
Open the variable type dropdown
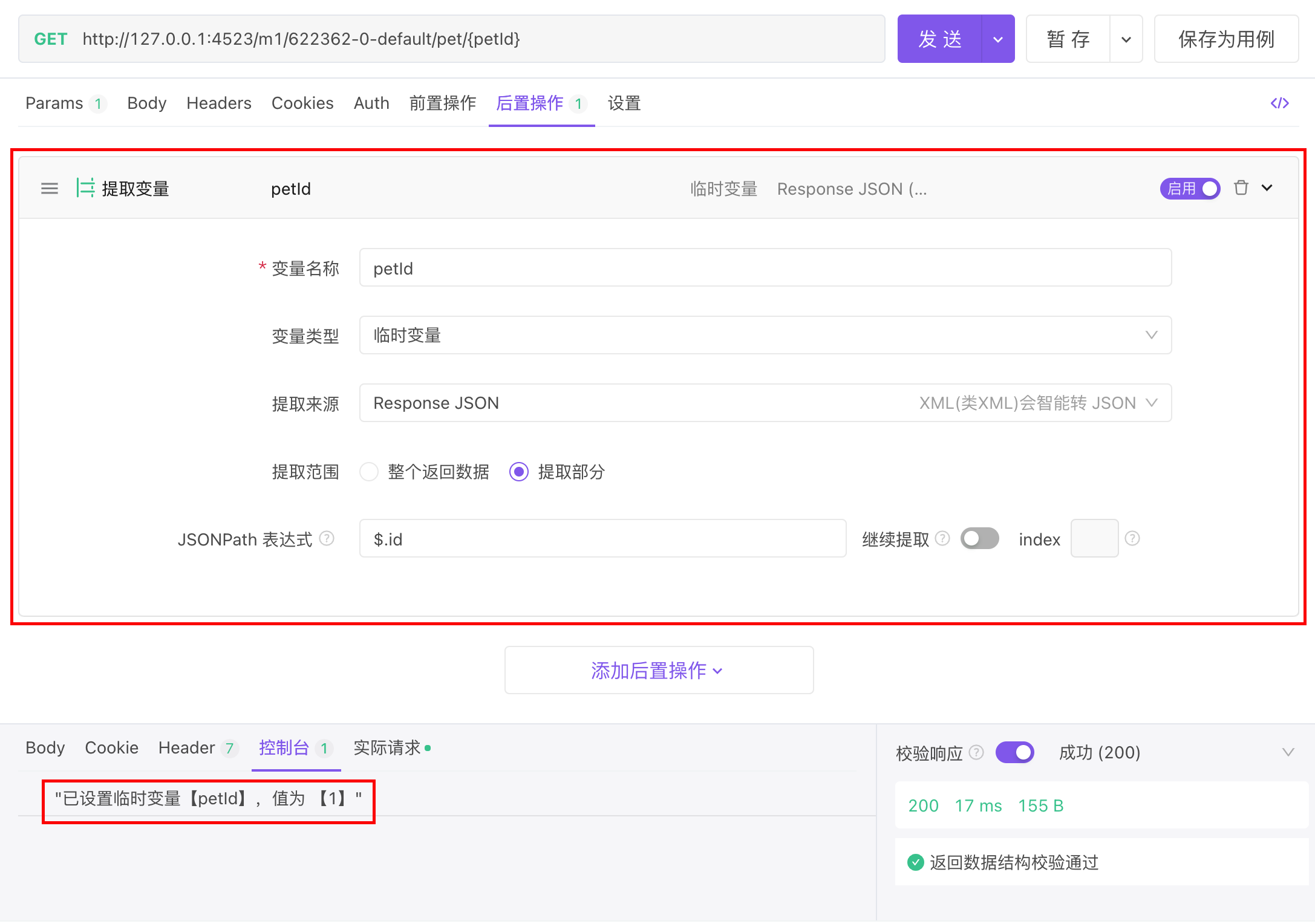[765, 335]
